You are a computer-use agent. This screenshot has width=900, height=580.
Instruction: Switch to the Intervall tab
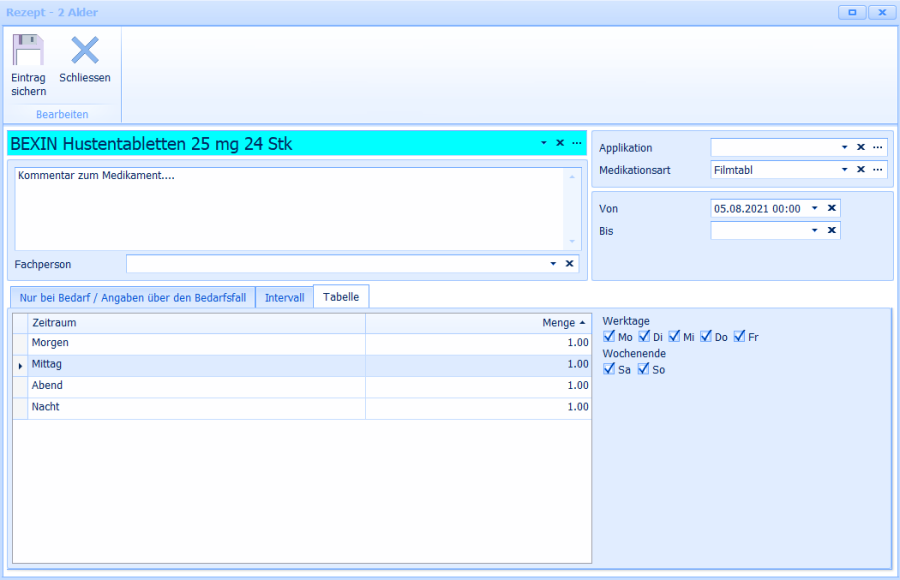[285, 297]
